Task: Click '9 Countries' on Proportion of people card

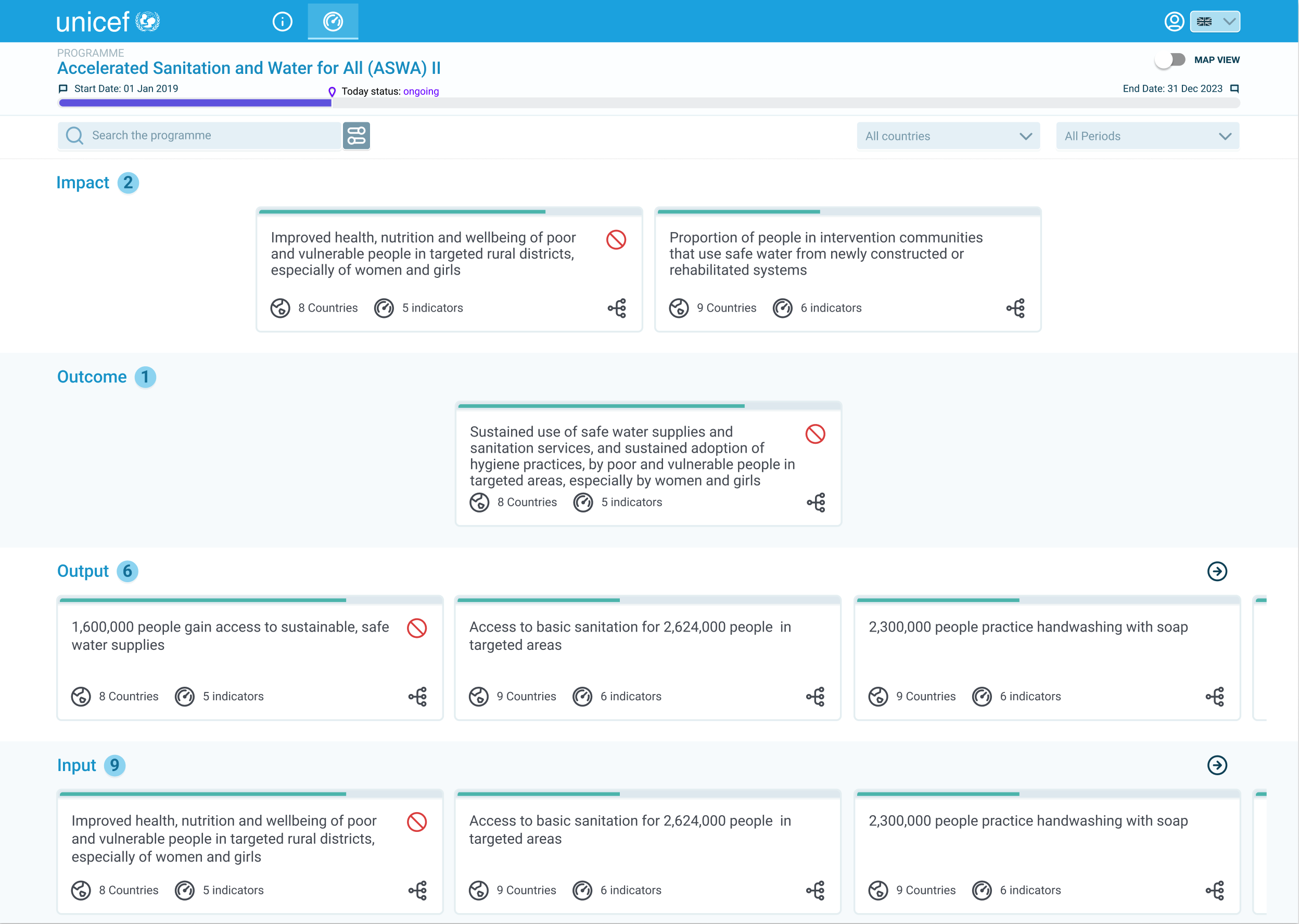Action: [727, 308]
